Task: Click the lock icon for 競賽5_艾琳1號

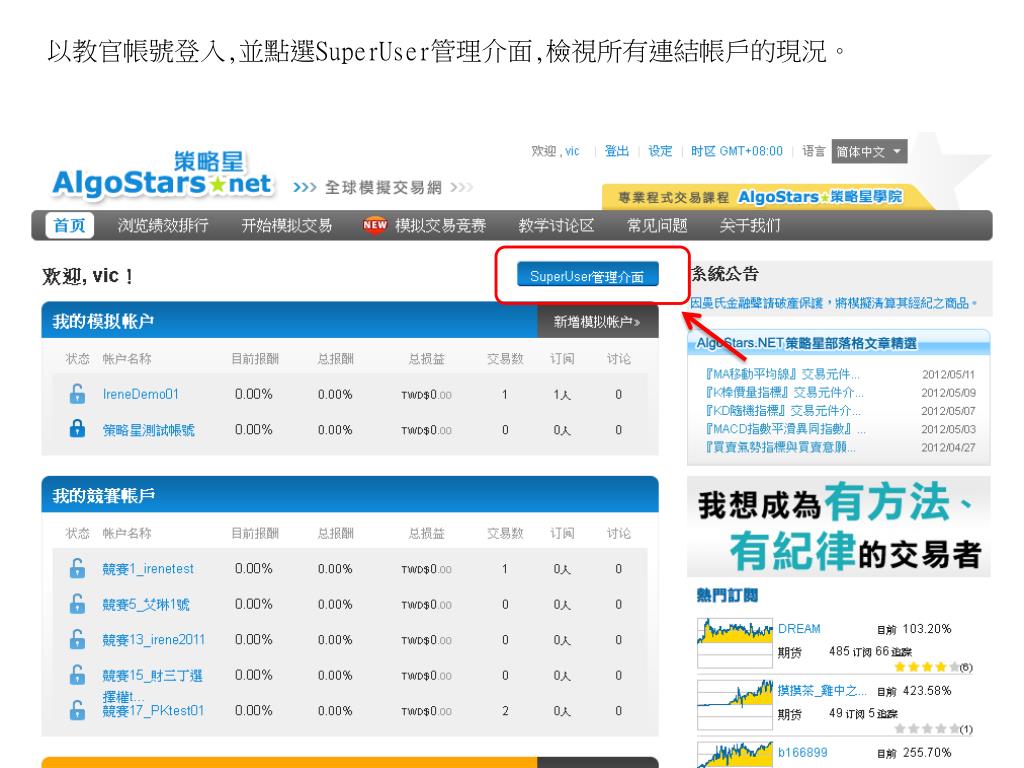Action: click(77, 603)
